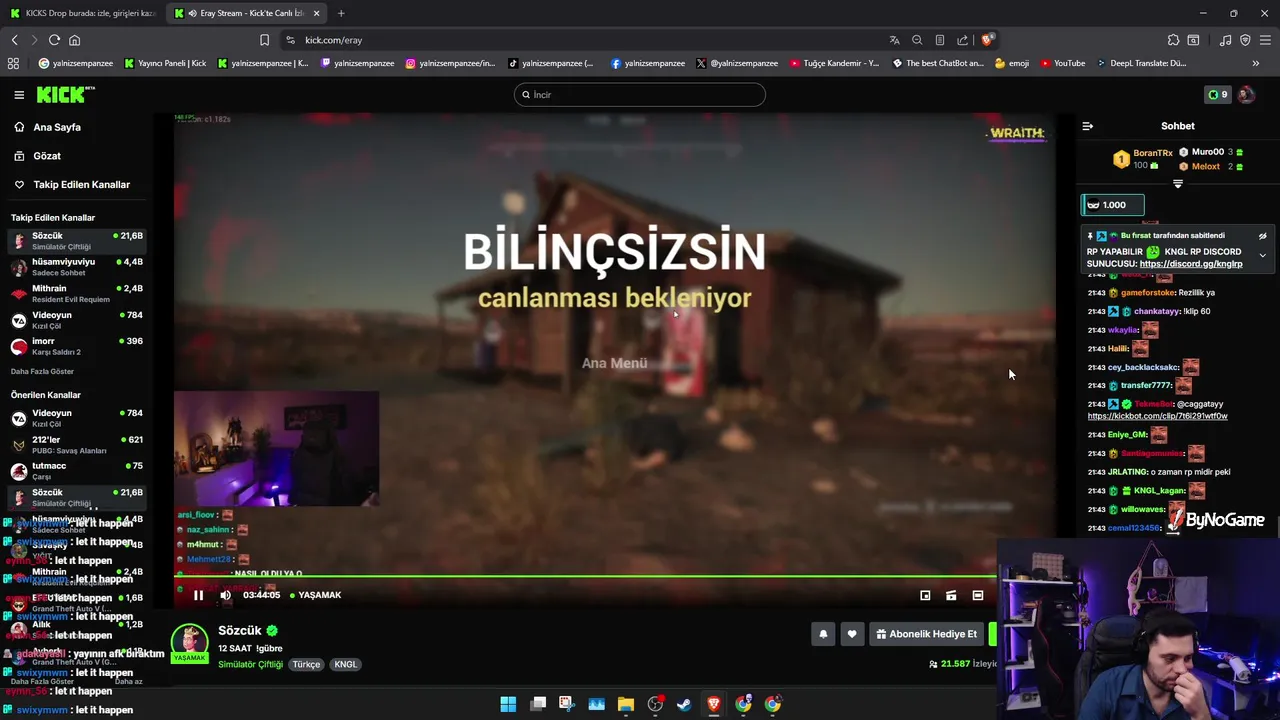This screenshot has width=1280, height=720.
Task: Open Takip Edilen Kanallar page
Action: pos(80,185)
